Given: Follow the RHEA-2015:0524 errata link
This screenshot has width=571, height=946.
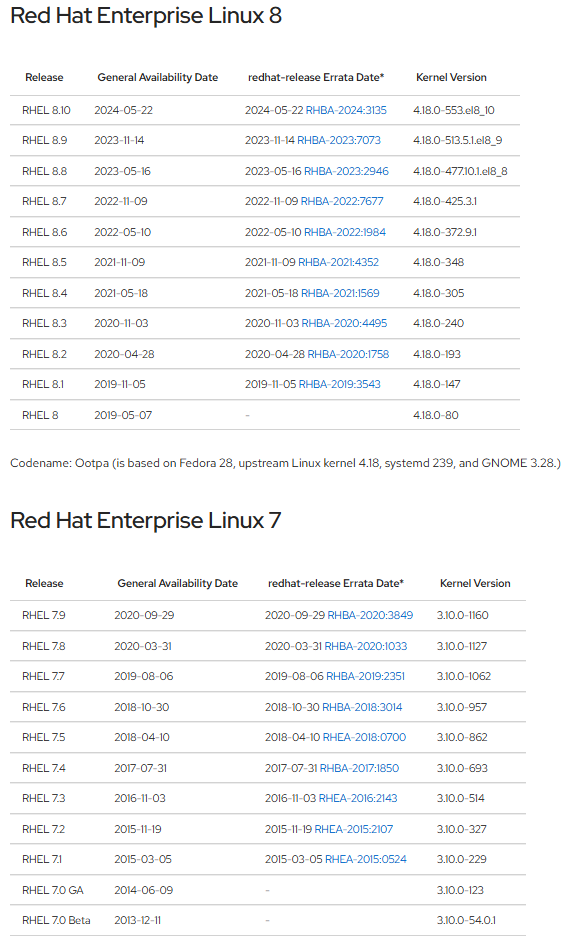Looking at the screenshot, I should pyautogui.click(x=366, y=859).
